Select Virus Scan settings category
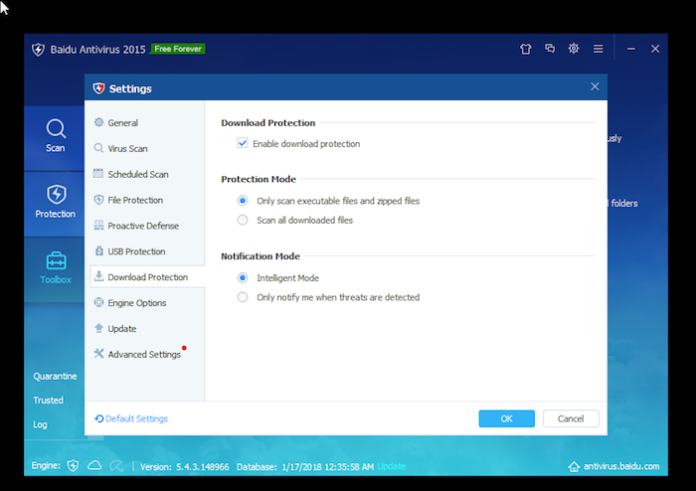The width and height of the screenshot is (696, 491). pyautogui.click(x=147, y=148)
